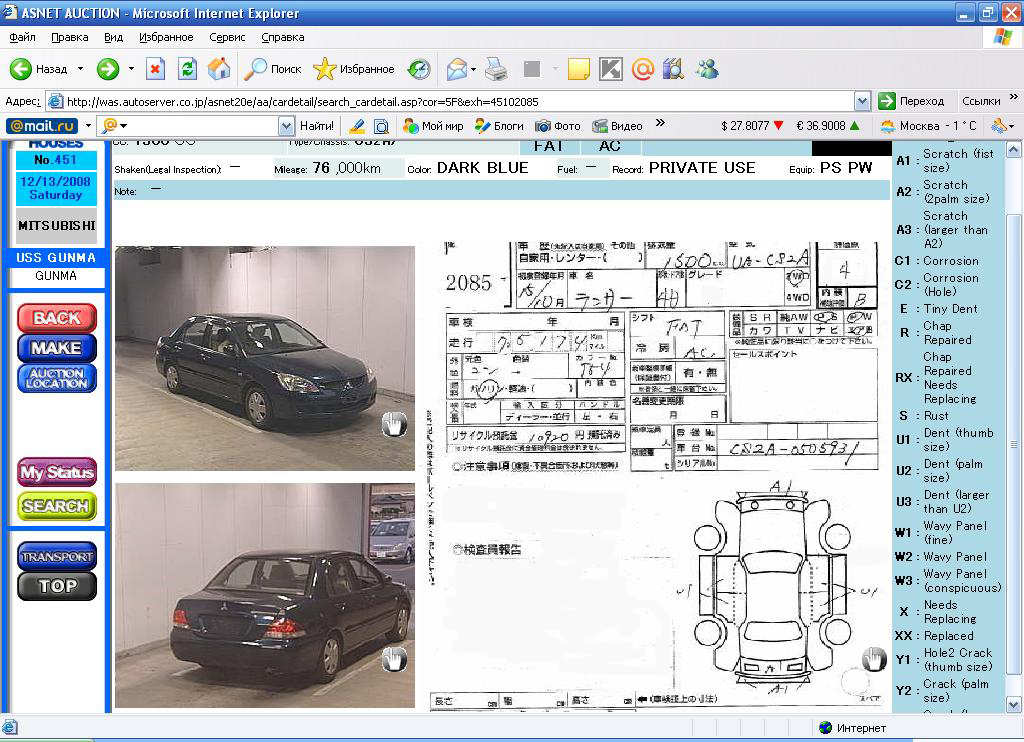Click the Переход go button
Image resolution: width=1024 pixels, height=742 pixels.
click(911, 101)
